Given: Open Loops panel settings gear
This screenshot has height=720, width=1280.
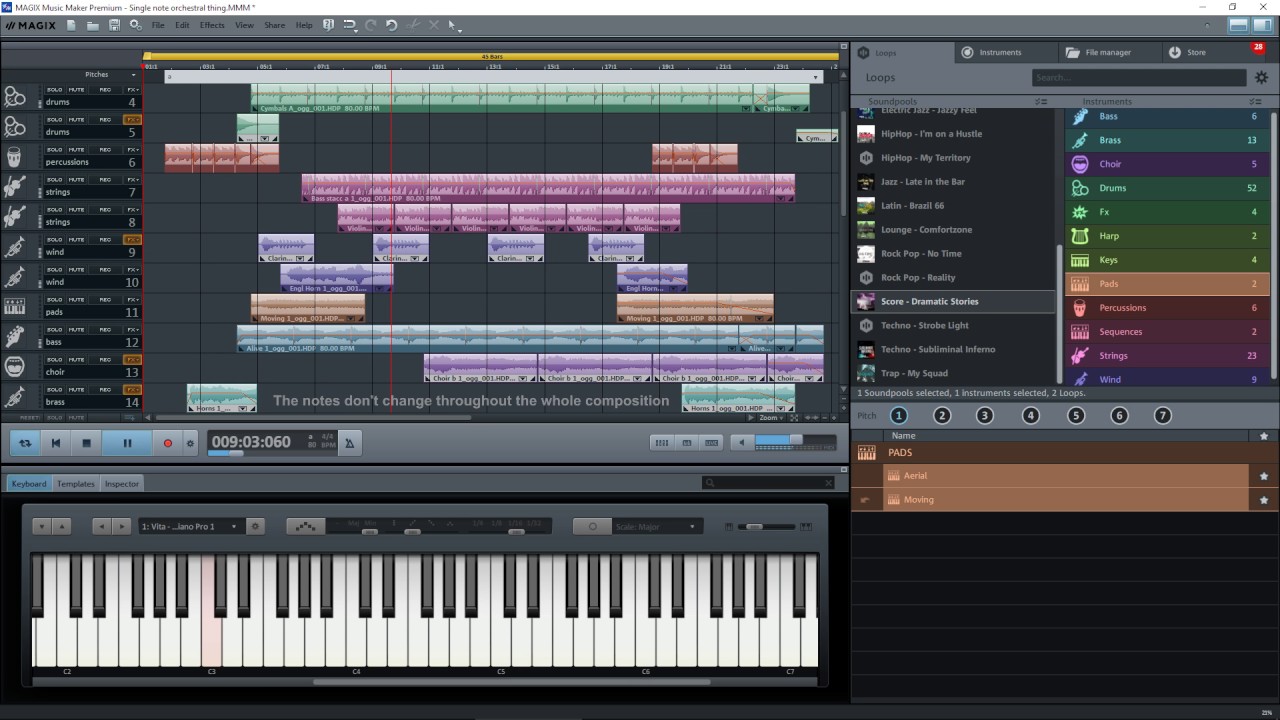Looking at the screenshot, I should (x=1261, y=77).
